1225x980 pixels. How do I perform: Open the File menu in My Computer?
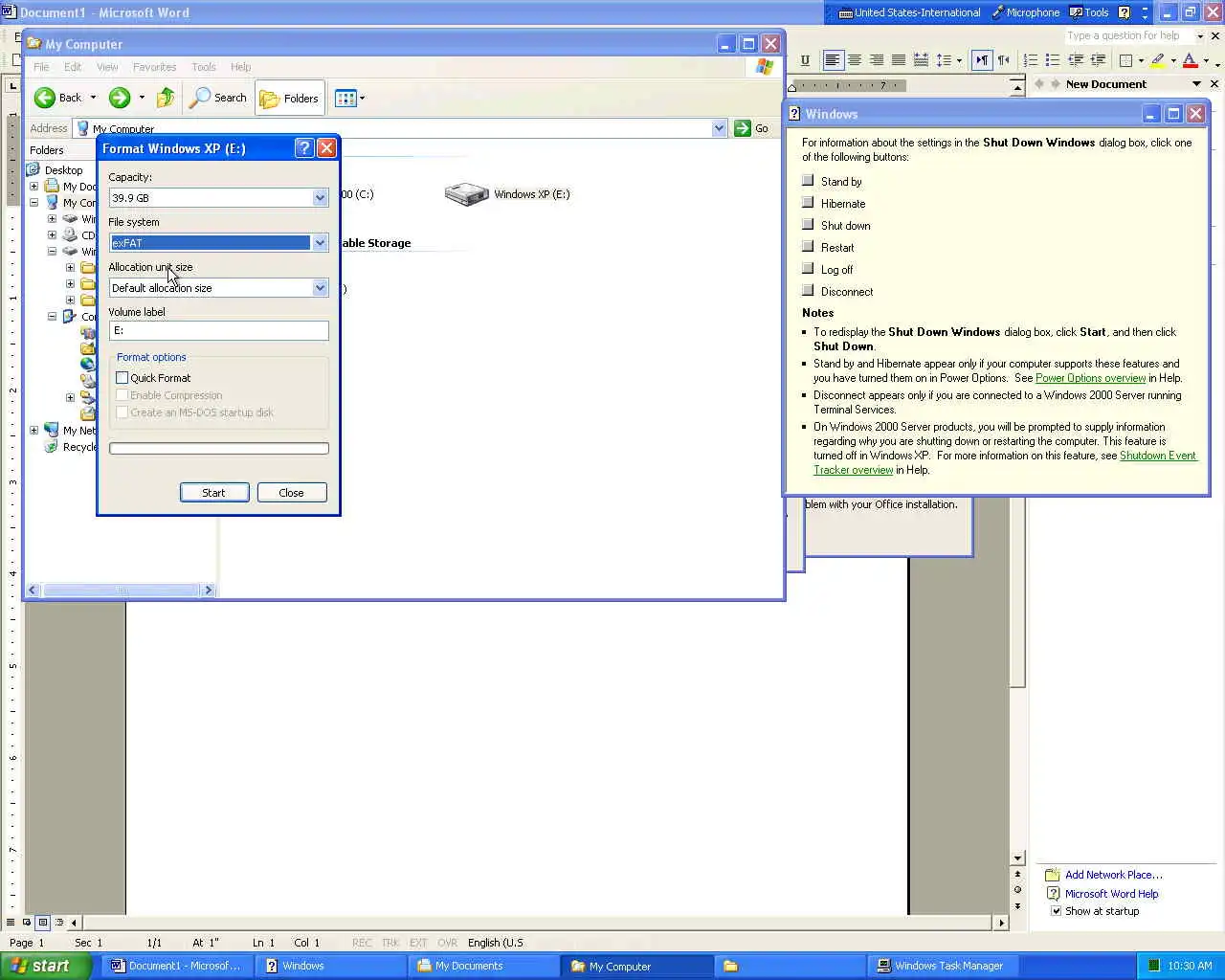(41, 67)
